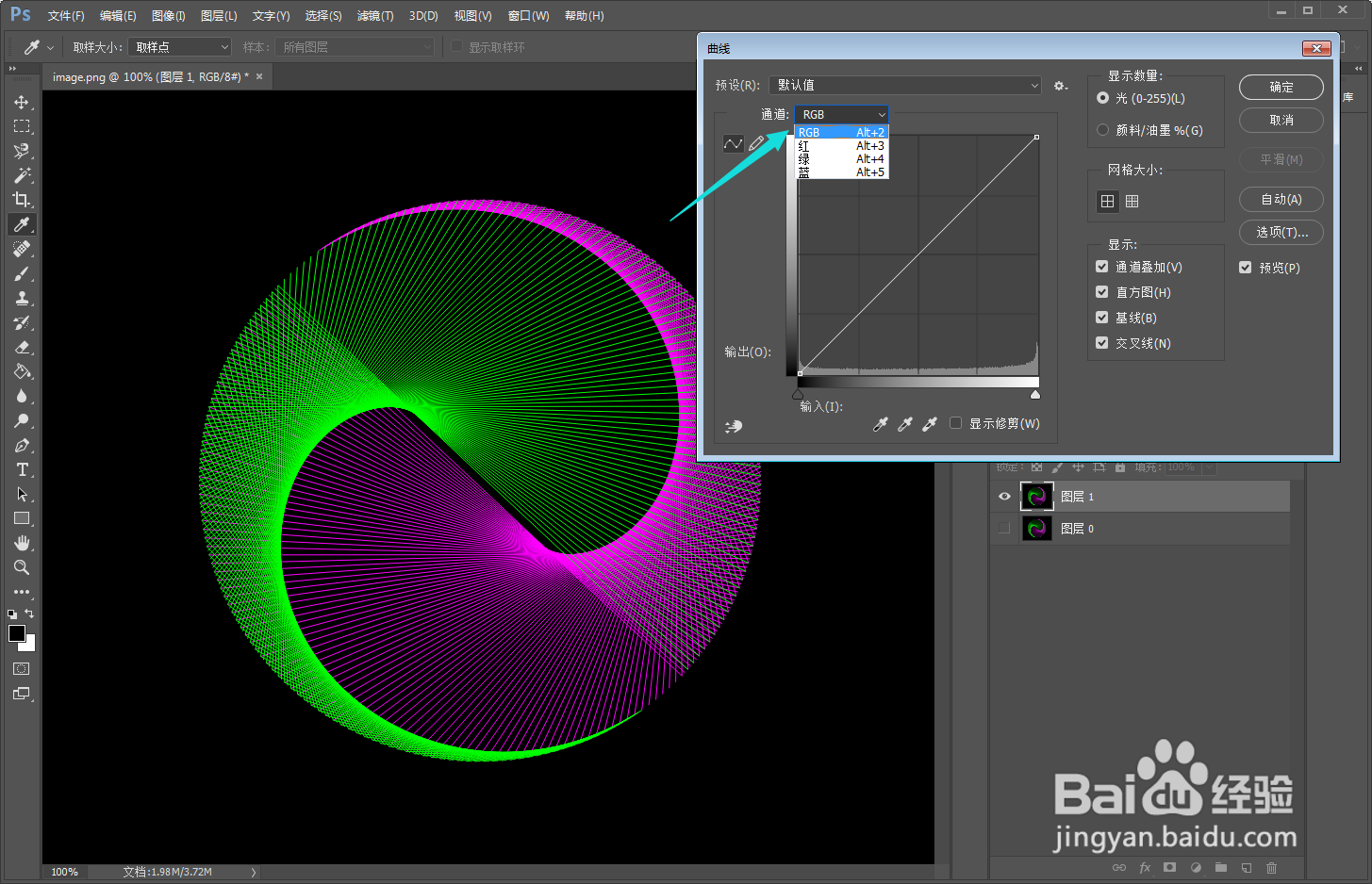Screen dimensions: 1372x884
Task: Toggle the 交叉线 checkbox
Action: (1101, 343)
